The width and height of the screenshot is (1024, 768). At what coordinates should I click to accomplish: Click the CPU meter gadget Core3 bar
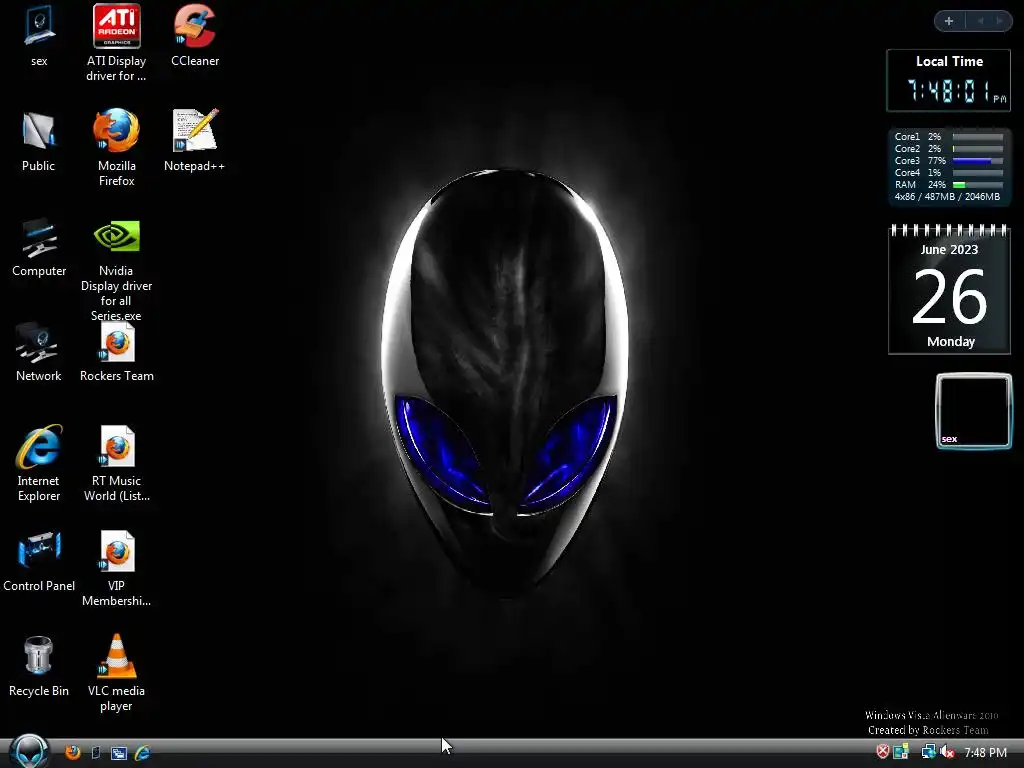[x=978, y=161]
